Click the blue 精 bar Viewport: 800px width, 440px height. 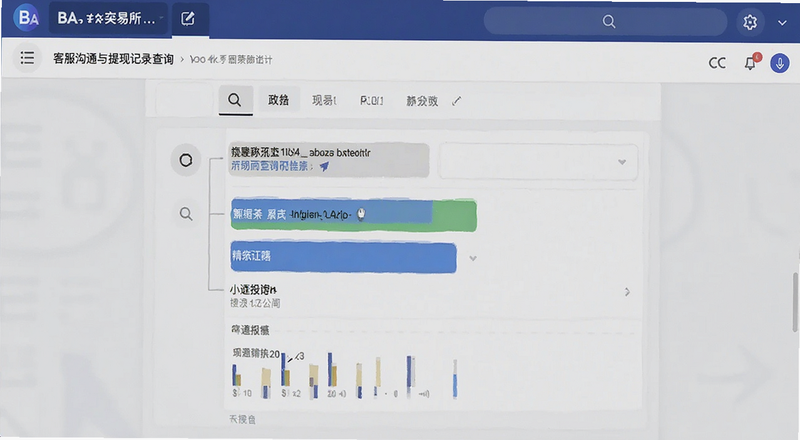[x=343, y=257]
